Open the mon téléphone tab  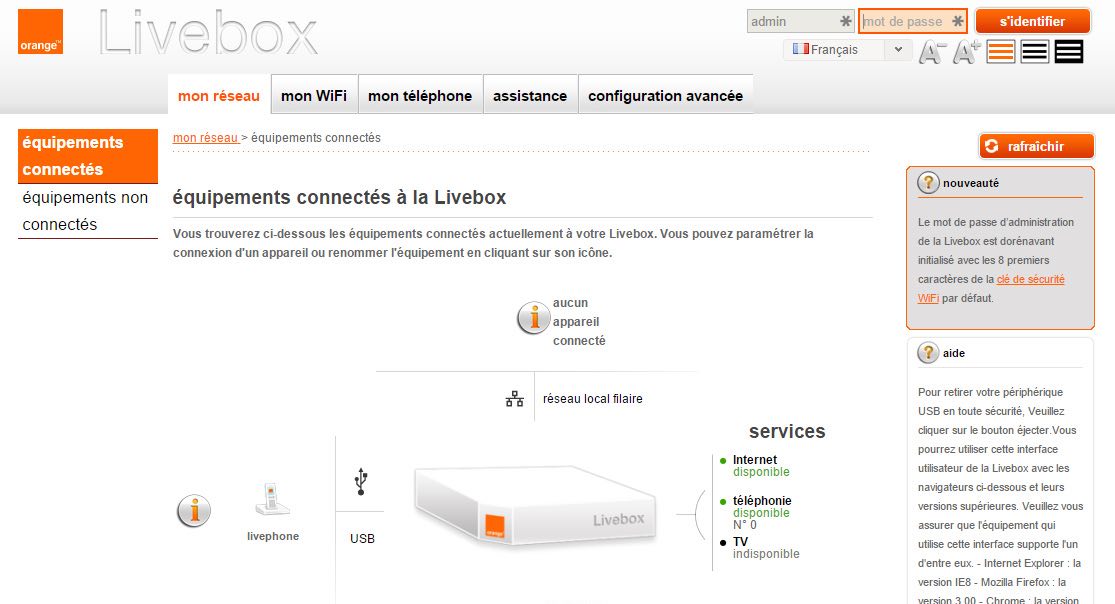click(x=420, y=95)
